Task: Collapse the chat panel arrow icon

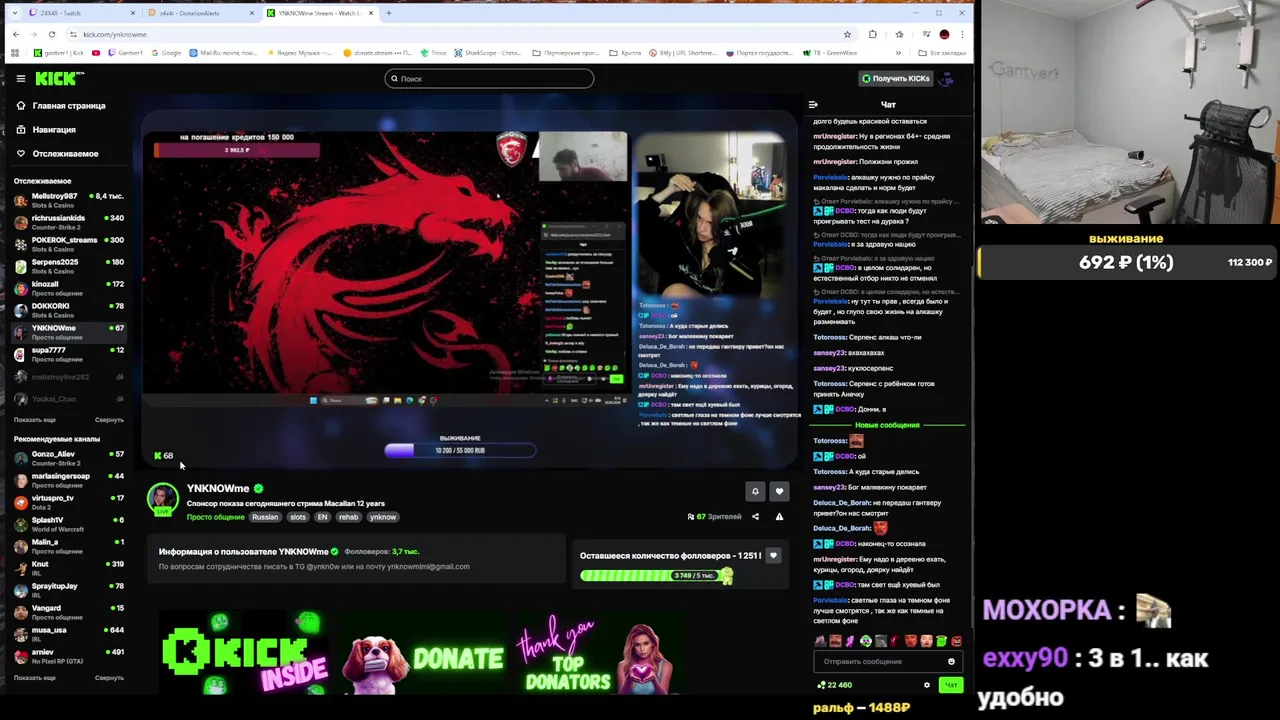Action: (813, 104)
